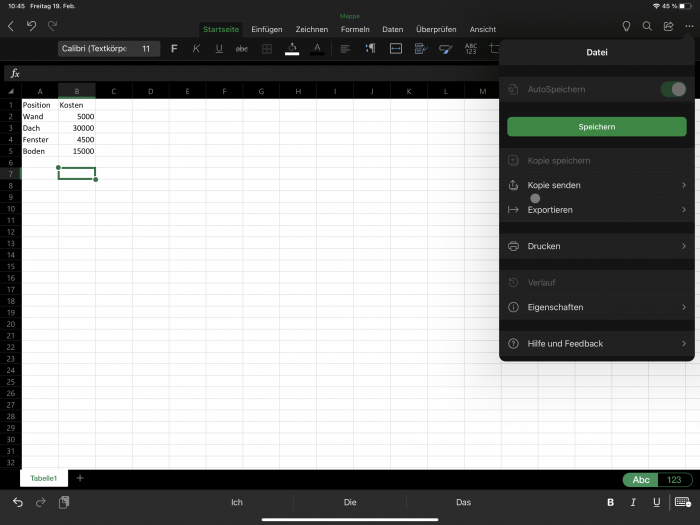Open the Calibri font name dropdown
This screenshot has height=525, width=700.
(x=94, y=48)
